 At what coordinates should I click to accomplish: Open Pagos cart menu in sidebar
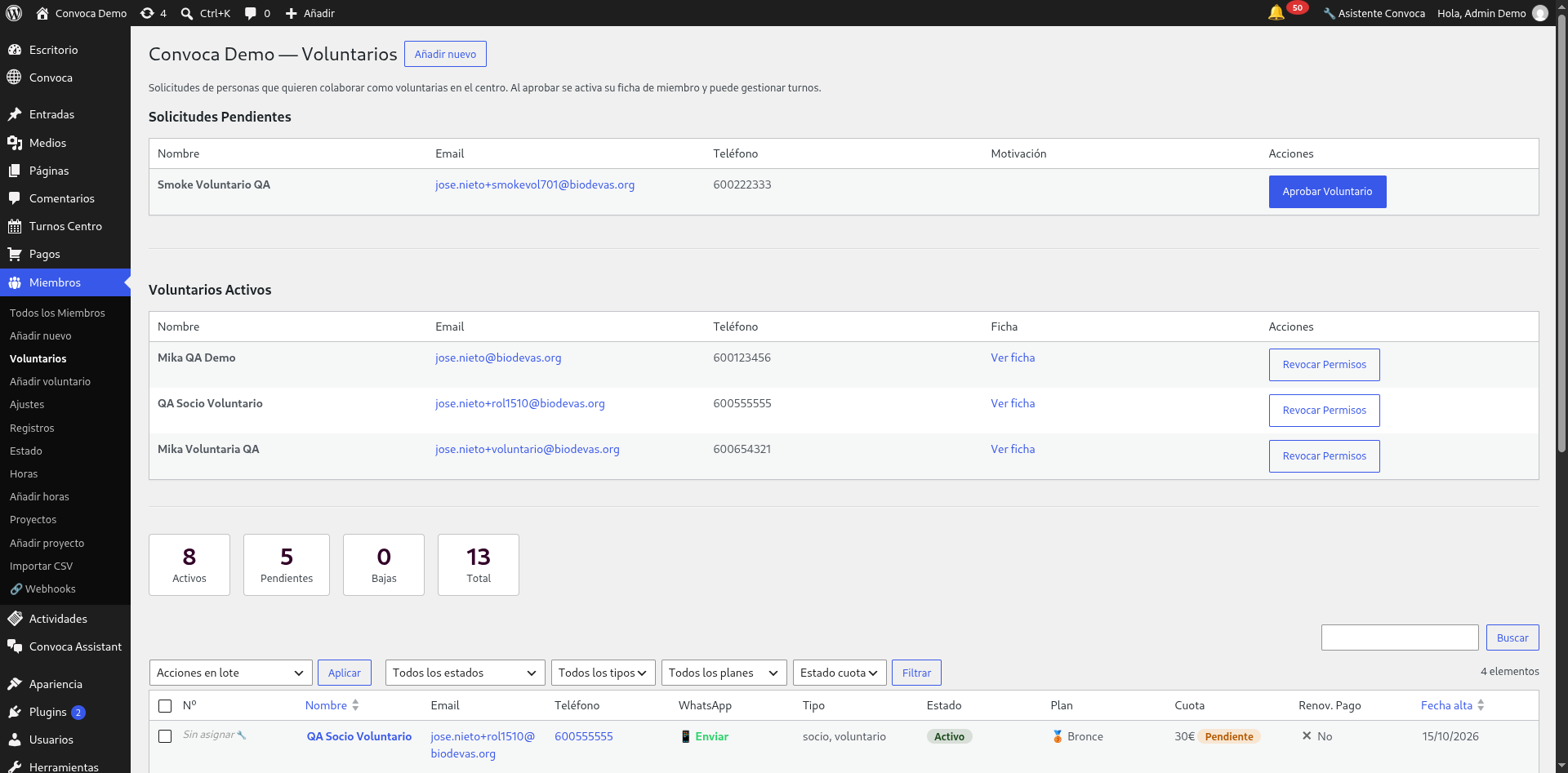pyautogui.click(x=65, y=254)
